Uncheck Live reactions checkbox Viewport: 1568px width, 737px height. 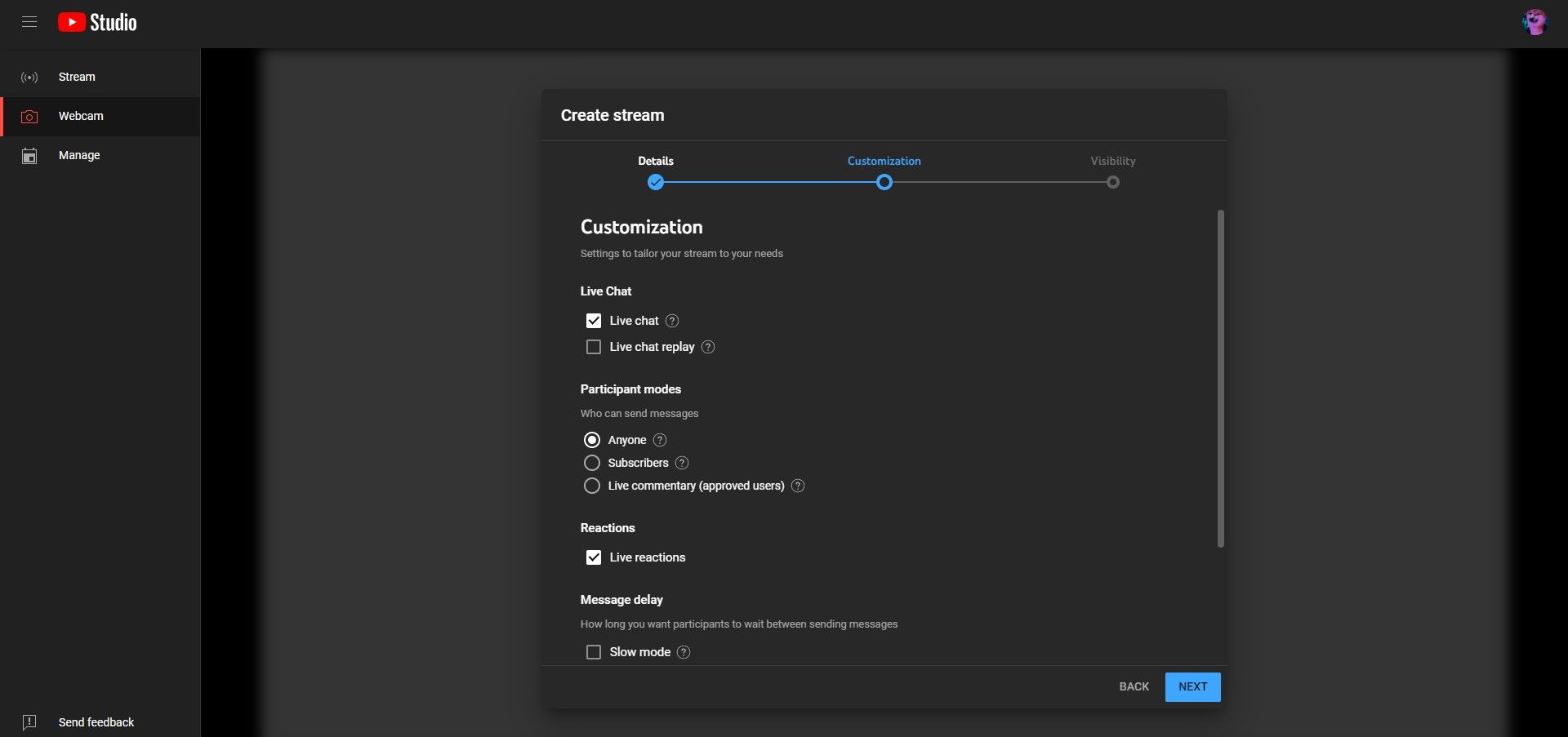pos(594,557)
